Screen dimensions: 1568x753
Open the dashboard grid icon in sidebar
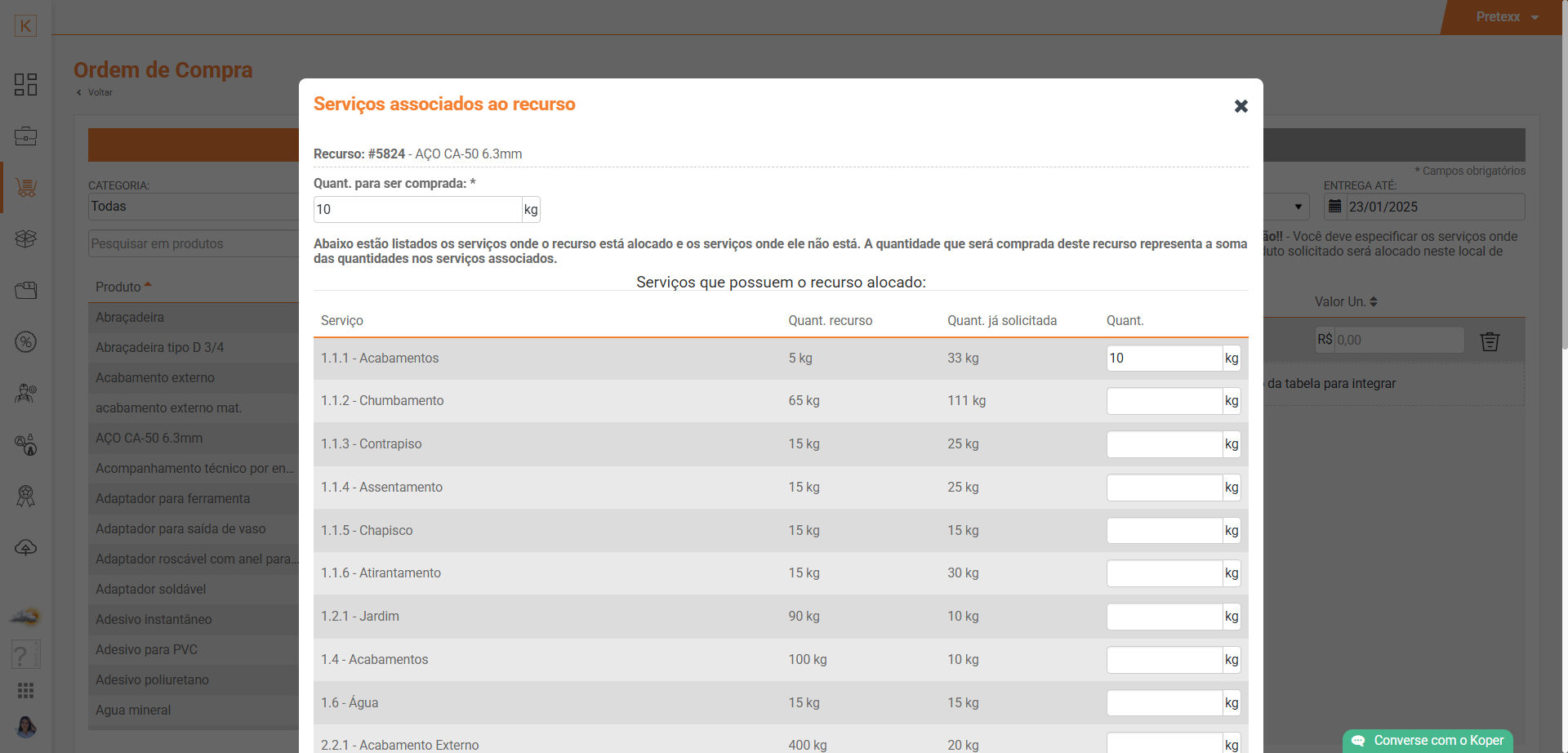[x=25, y=85]
